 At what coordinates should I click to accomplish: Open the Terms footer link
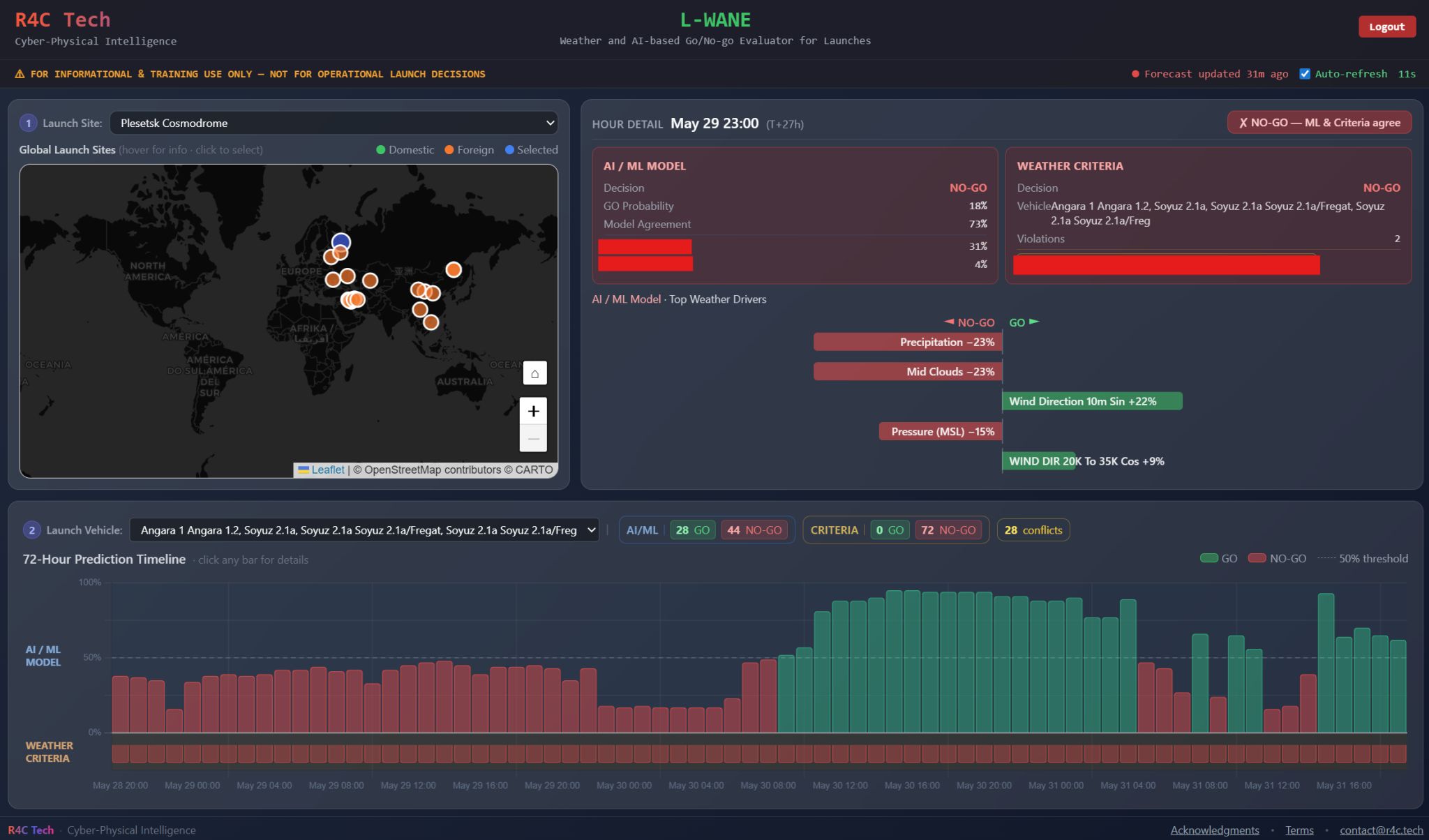click(x=1299, y=830)
